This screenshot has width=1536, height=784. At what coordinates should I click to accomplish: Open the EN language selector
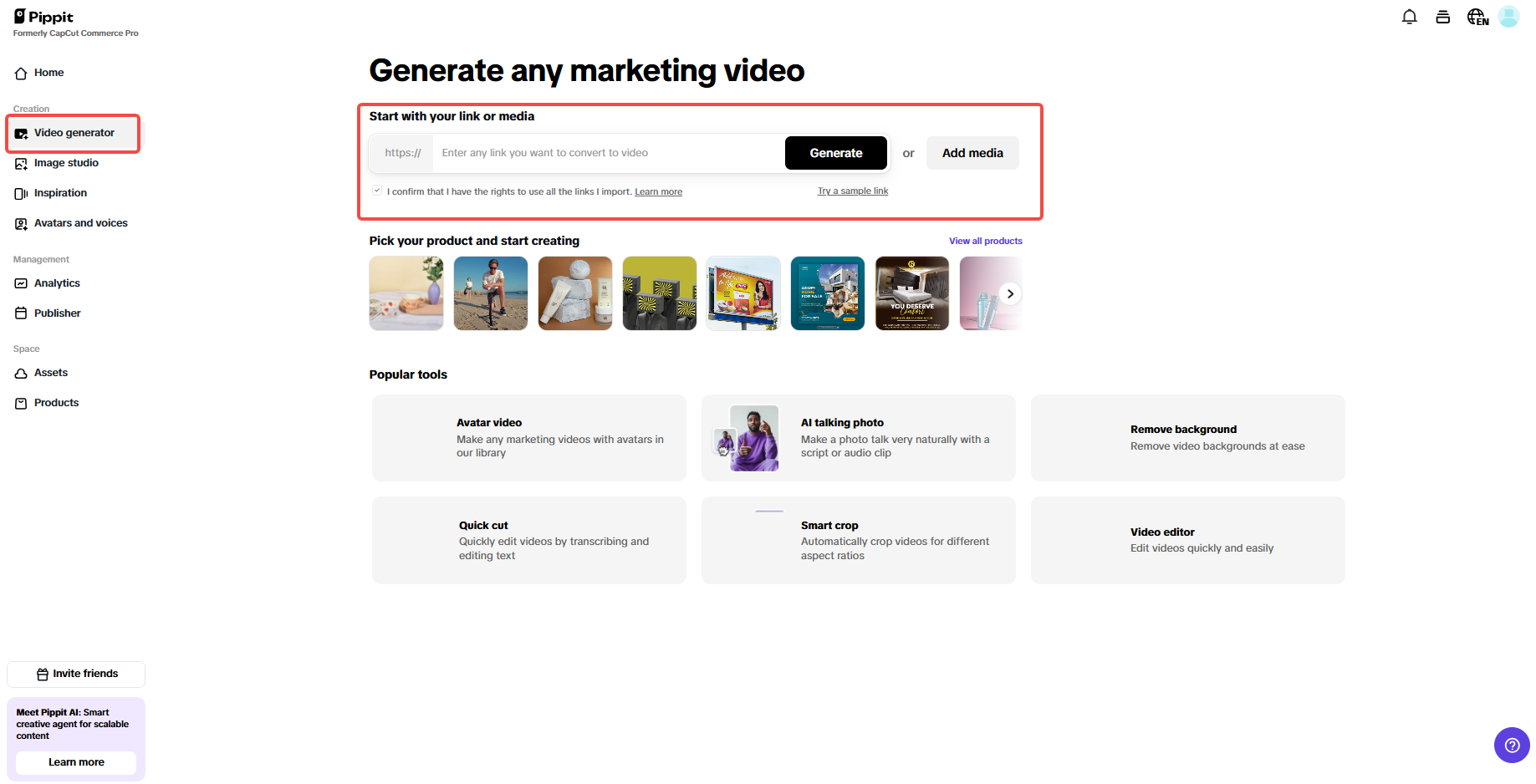1477,16
